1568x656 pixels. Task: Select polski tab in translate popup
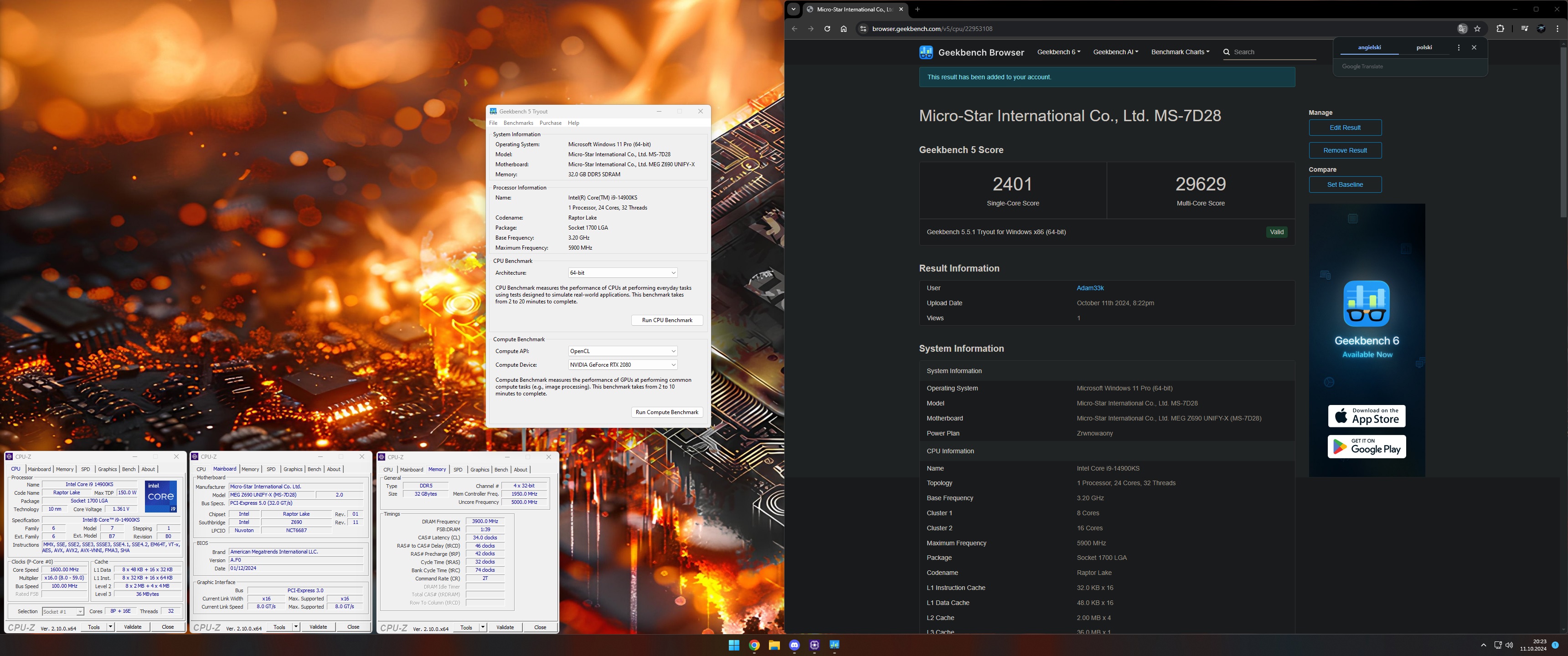1424,47
